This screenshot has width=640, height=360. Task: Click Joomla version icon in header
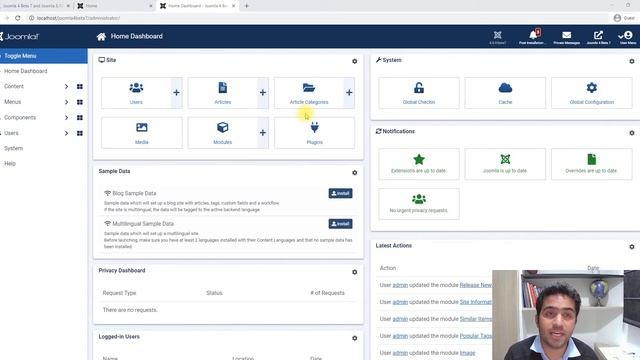pos(498,37)
